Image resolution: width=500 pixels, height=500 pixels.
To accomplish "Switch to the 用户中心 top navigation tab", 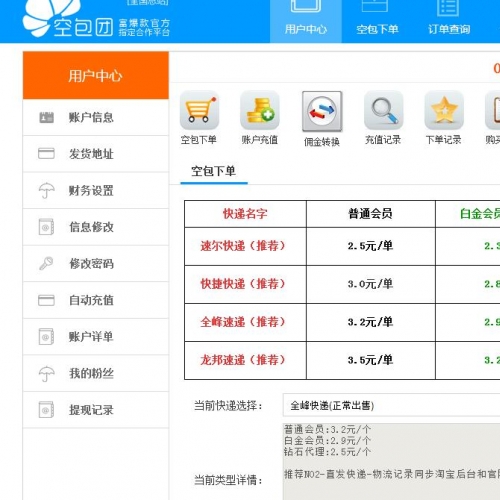I will click(x=306, y=21).
